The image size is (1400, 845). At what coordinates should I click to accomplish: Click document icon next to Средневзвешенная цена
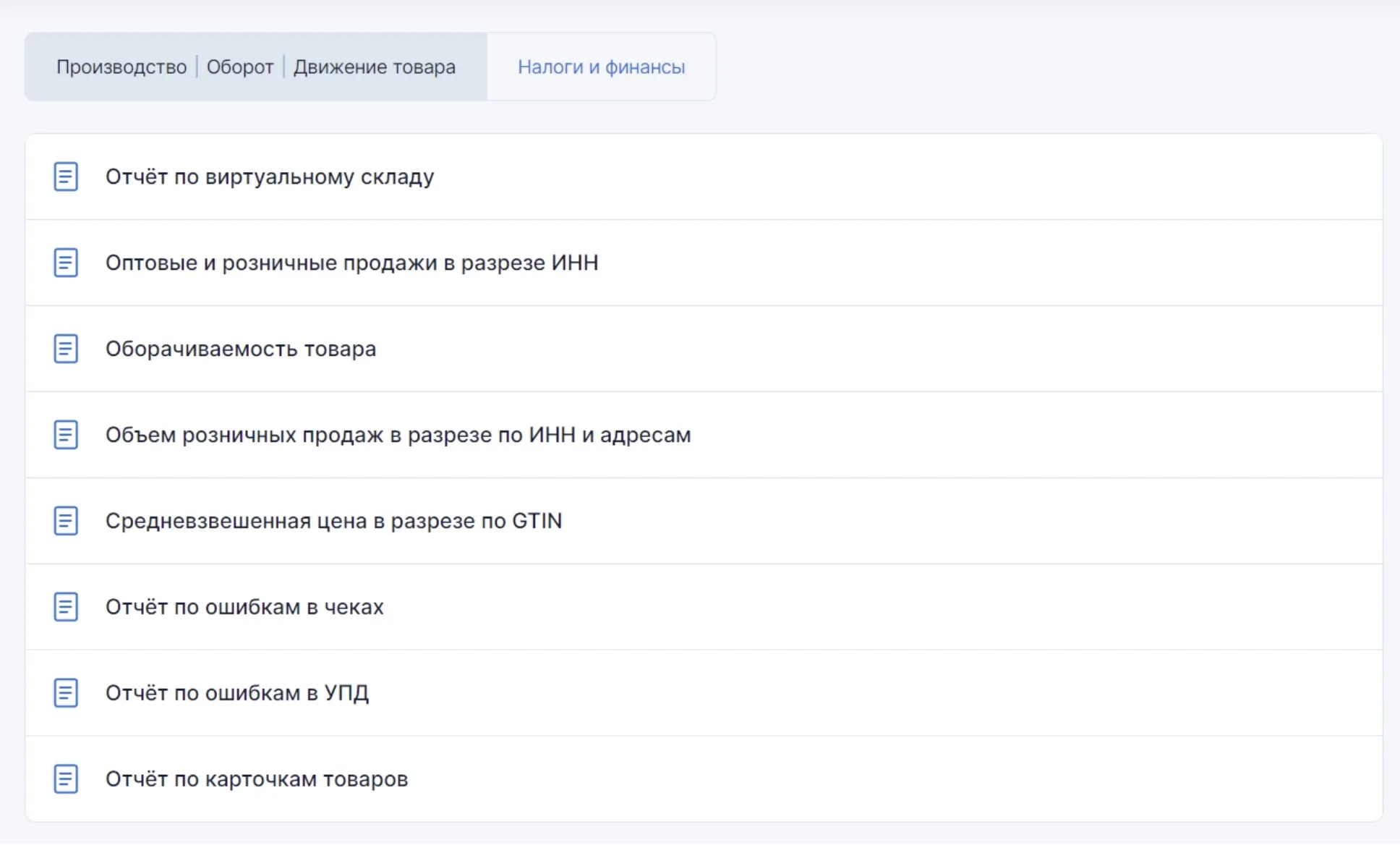pyautogui.click(x=66, y=521)
